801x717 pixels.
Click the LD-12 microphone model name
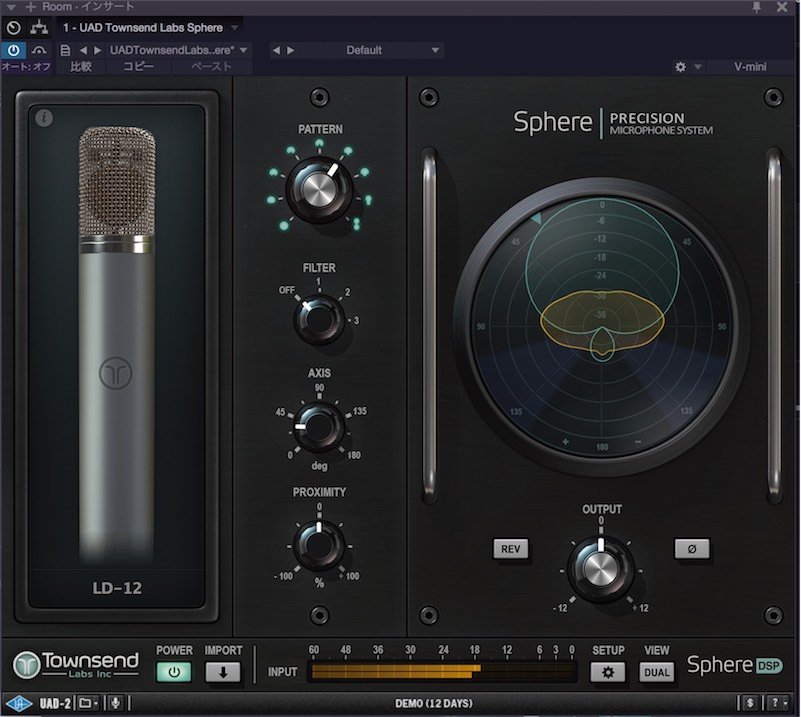[x=117, y=588]
